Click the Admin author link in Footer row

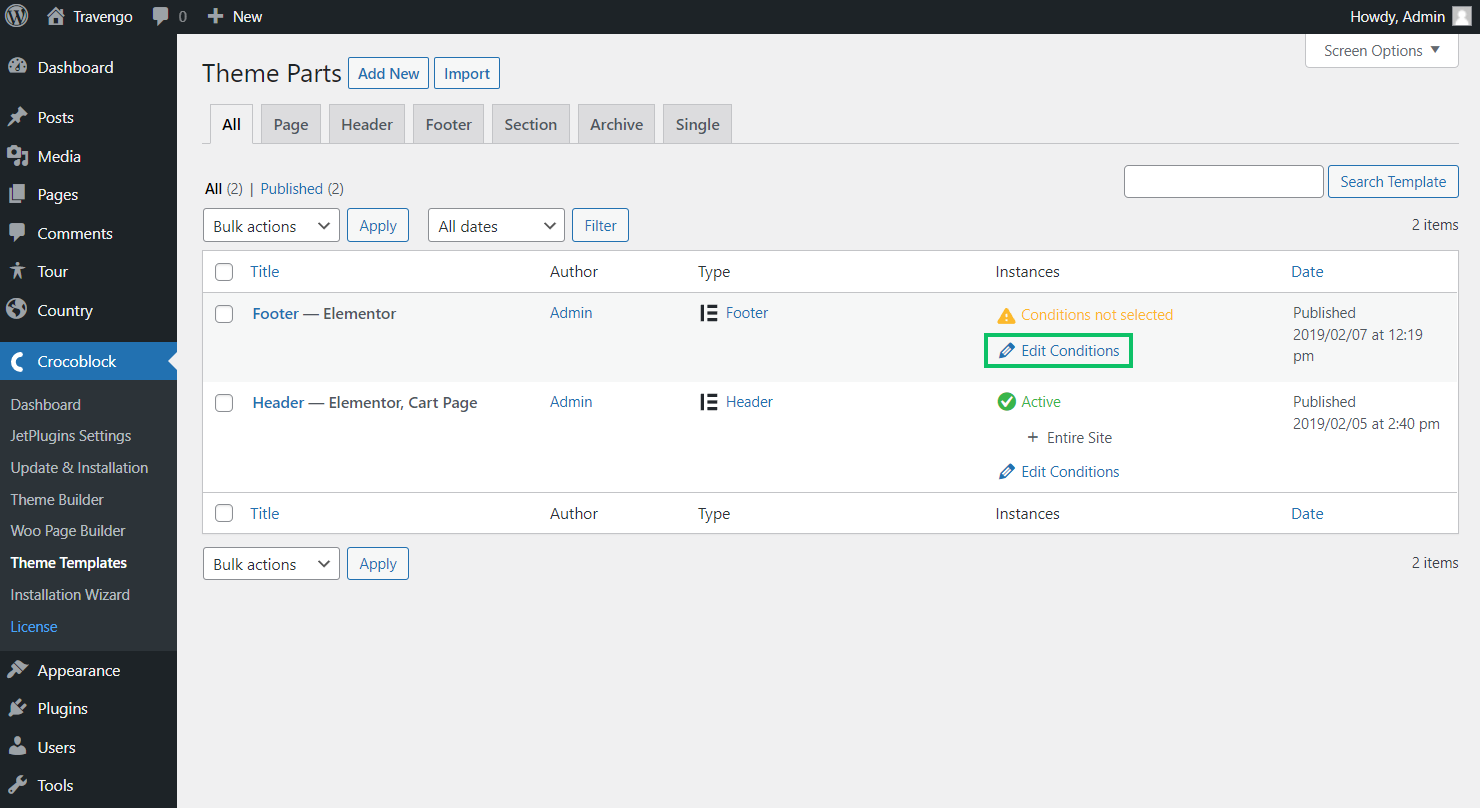[x=571, y=313]
